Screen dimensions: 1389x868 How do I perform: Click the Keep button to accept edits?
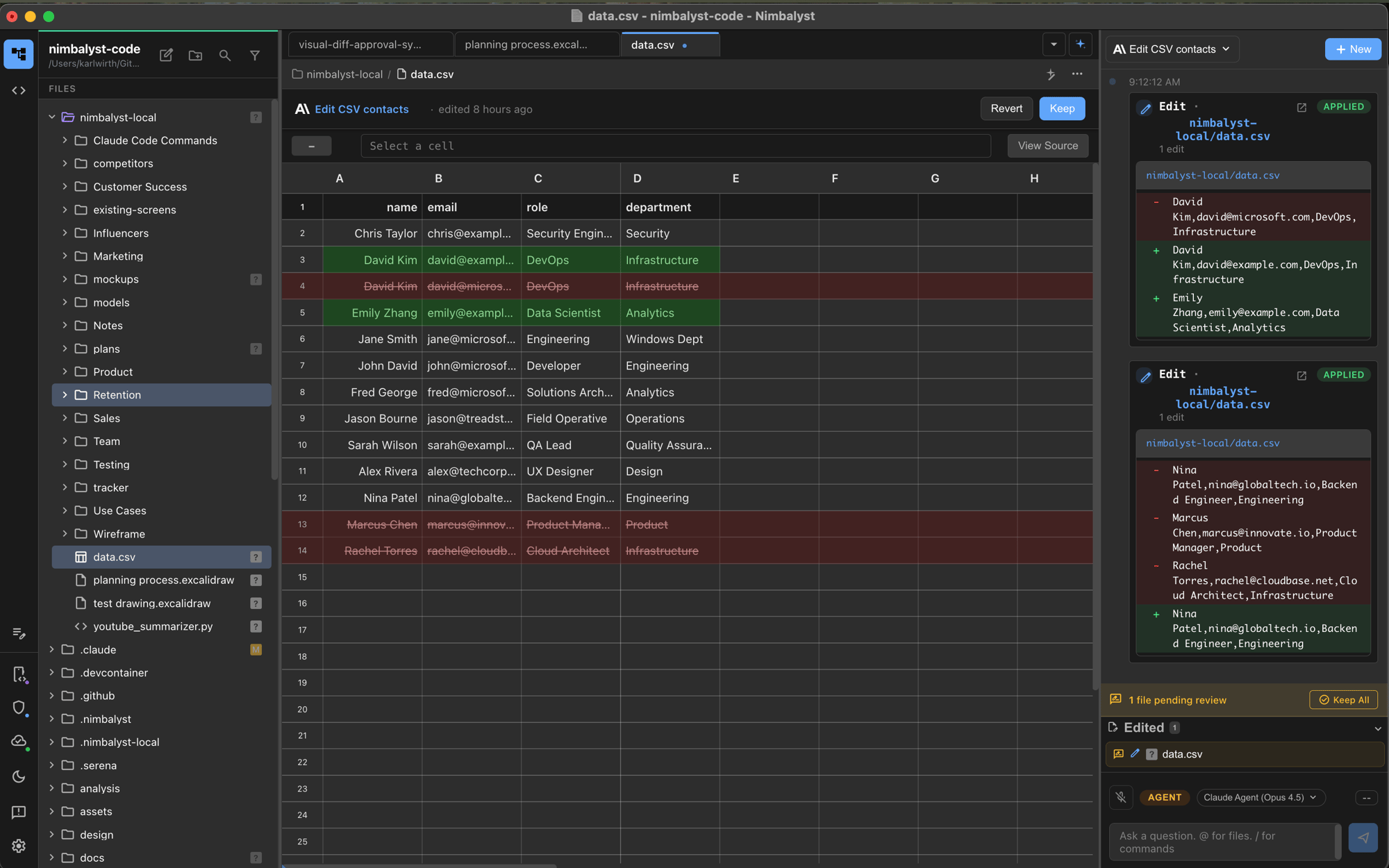1062,108
